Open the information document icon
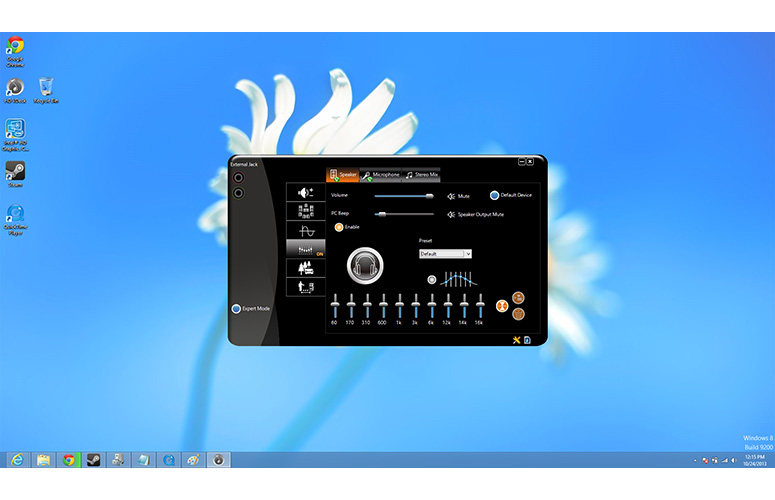The image size is (775, 500). tap(527, 340)
